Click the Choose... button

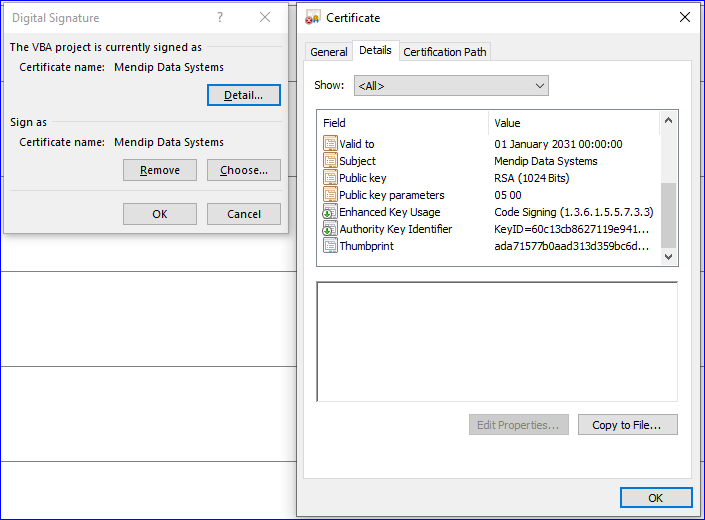pyautogui.click(x=244, y=170)
